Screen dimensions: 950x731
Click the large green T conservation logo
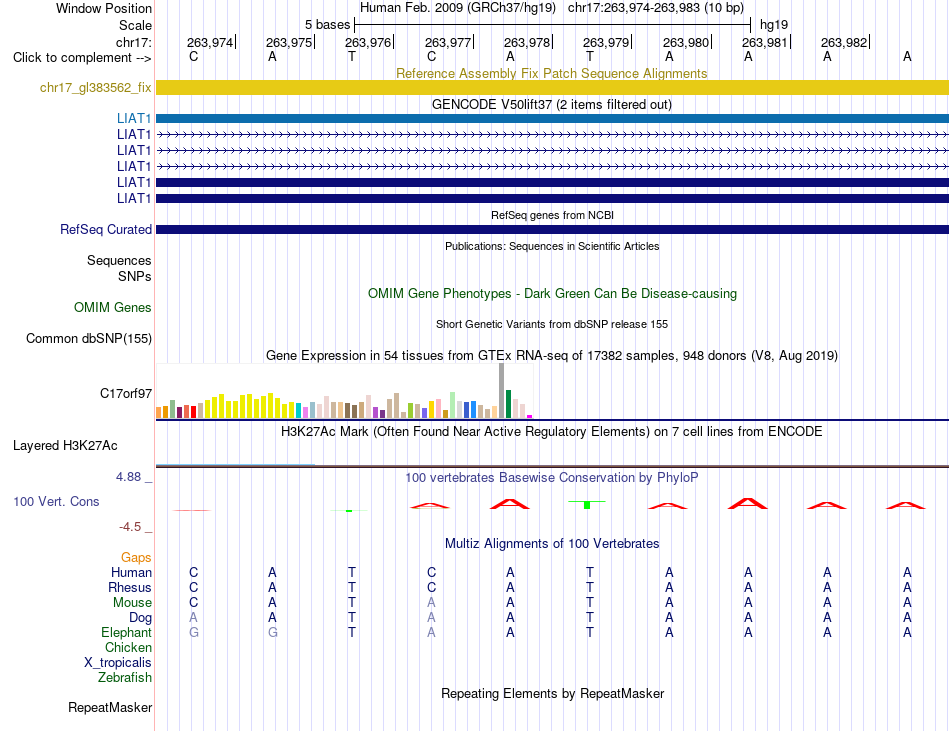coord(586,504)
